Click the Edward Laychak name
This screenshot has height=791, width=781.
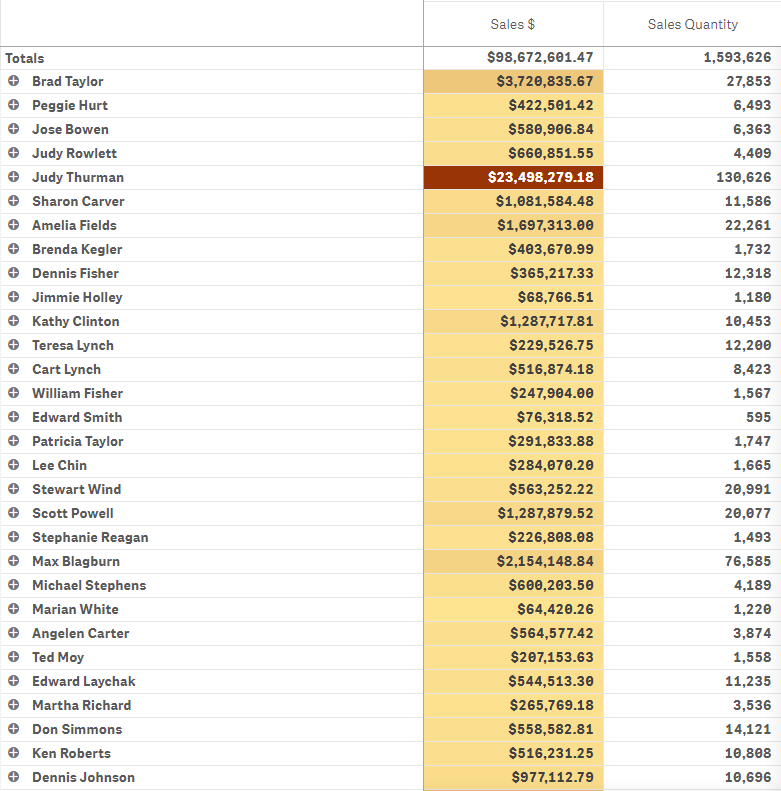point(84,682)
